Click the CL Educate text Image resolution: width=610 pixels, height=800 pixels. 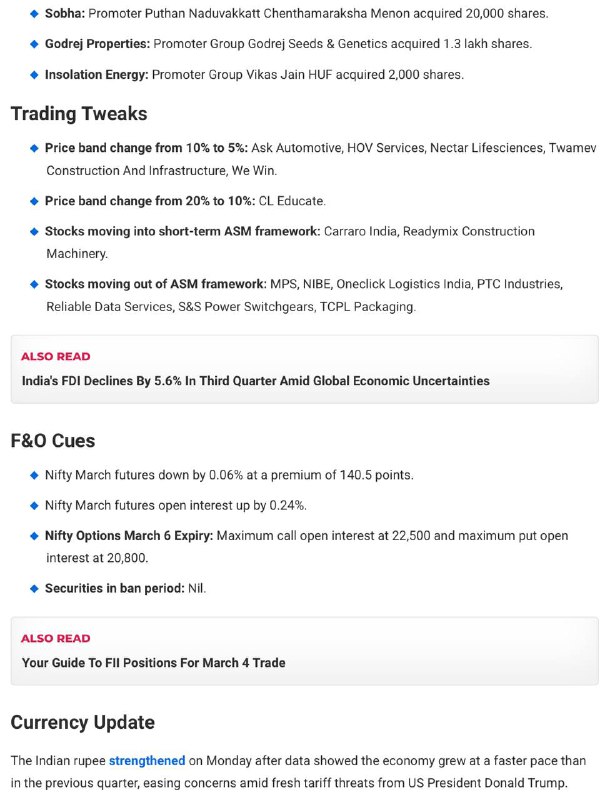[292, 201]
